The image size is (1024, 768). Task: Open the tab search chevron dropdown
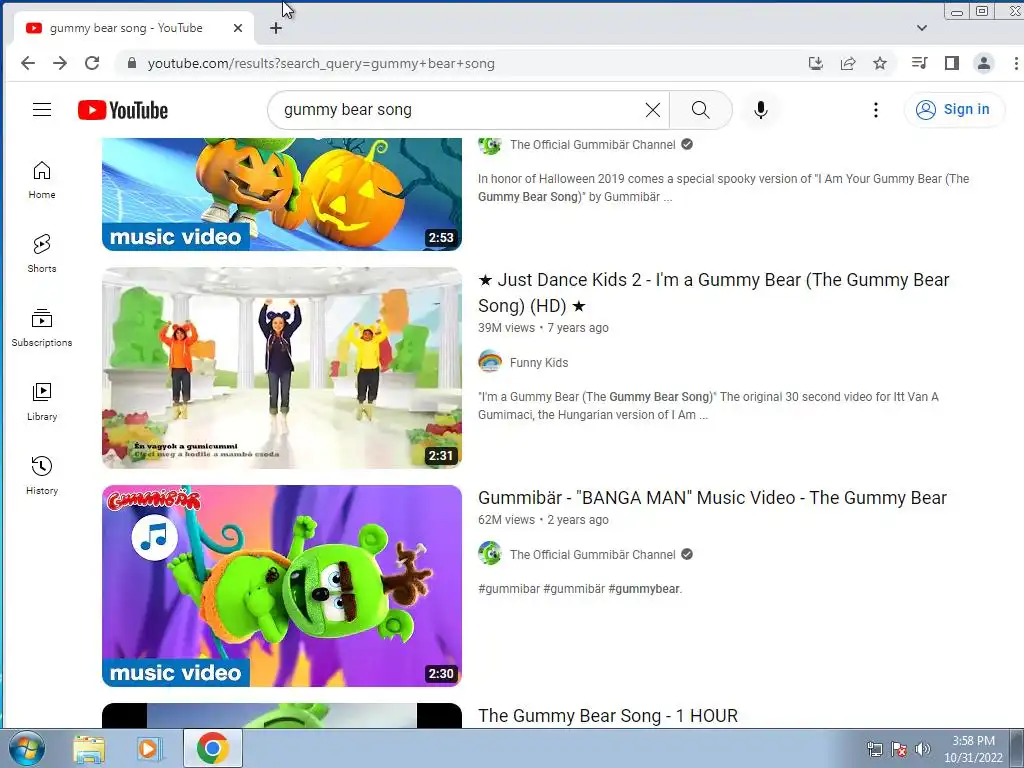tap(921, 28)
